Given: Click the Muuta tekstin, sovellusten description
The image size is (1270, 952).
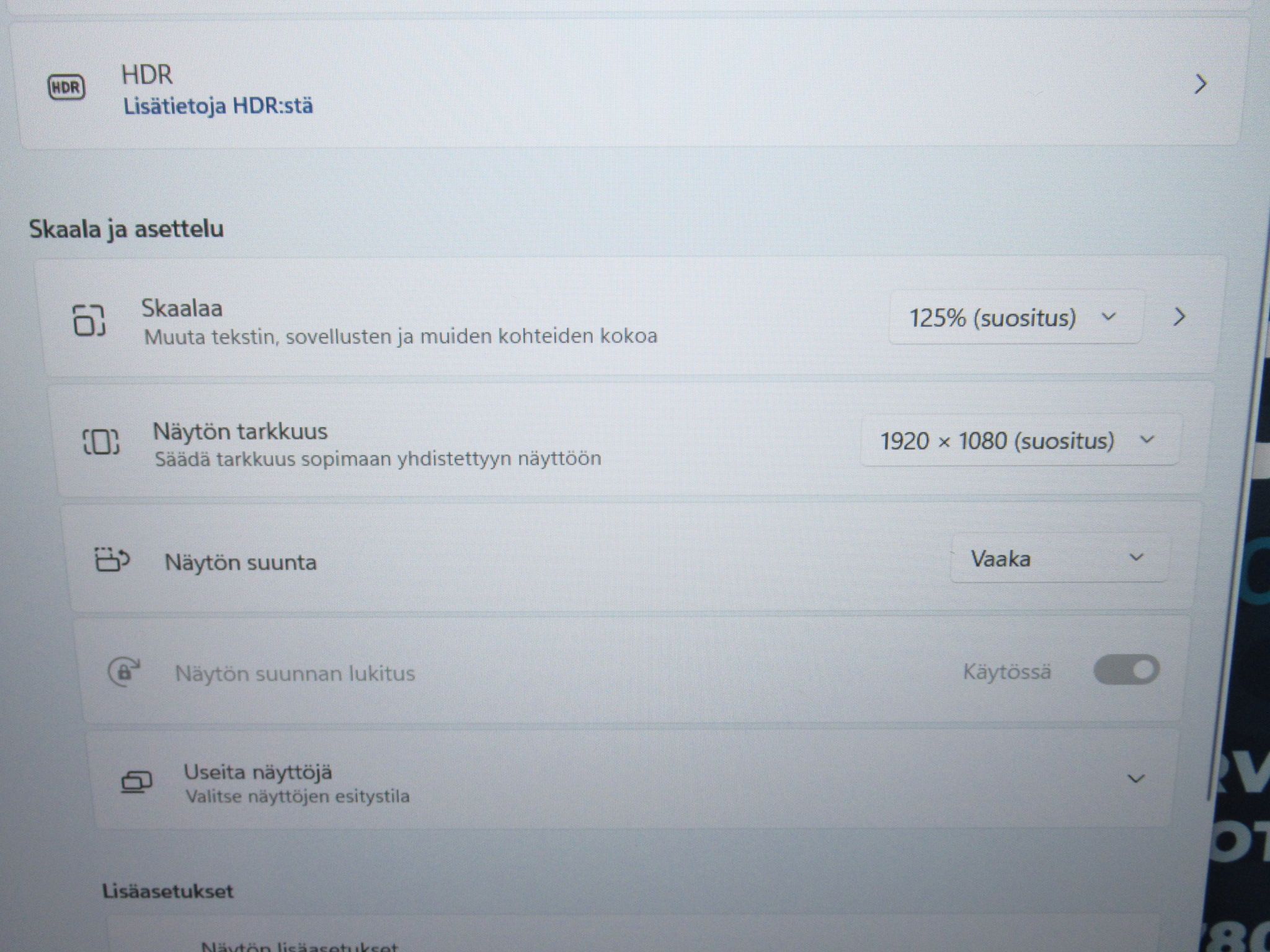Looking at the screenshot, I should pyautogui.click(x=401, y=337).
